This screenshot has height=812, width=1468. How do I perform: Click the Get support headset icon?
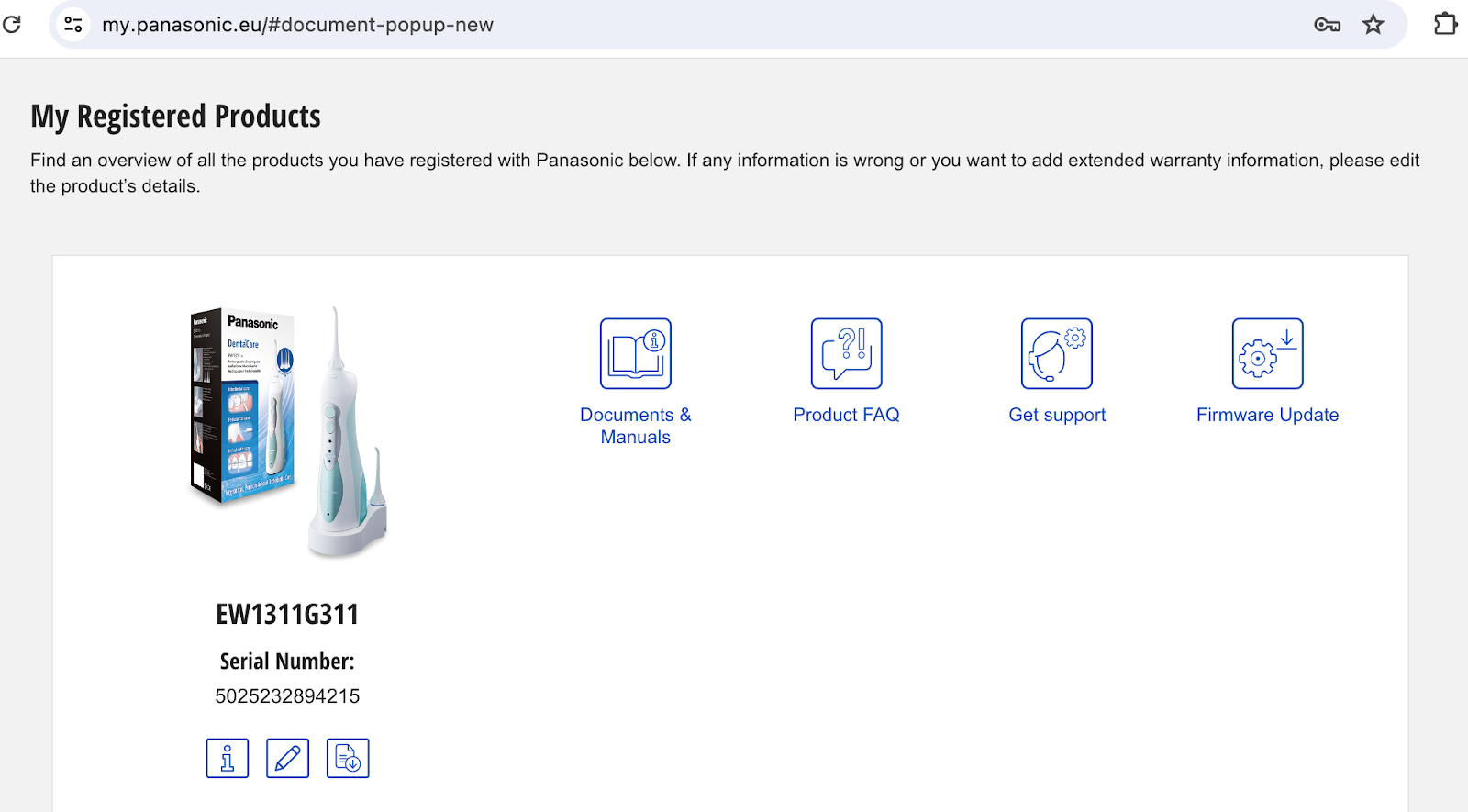1057,353
